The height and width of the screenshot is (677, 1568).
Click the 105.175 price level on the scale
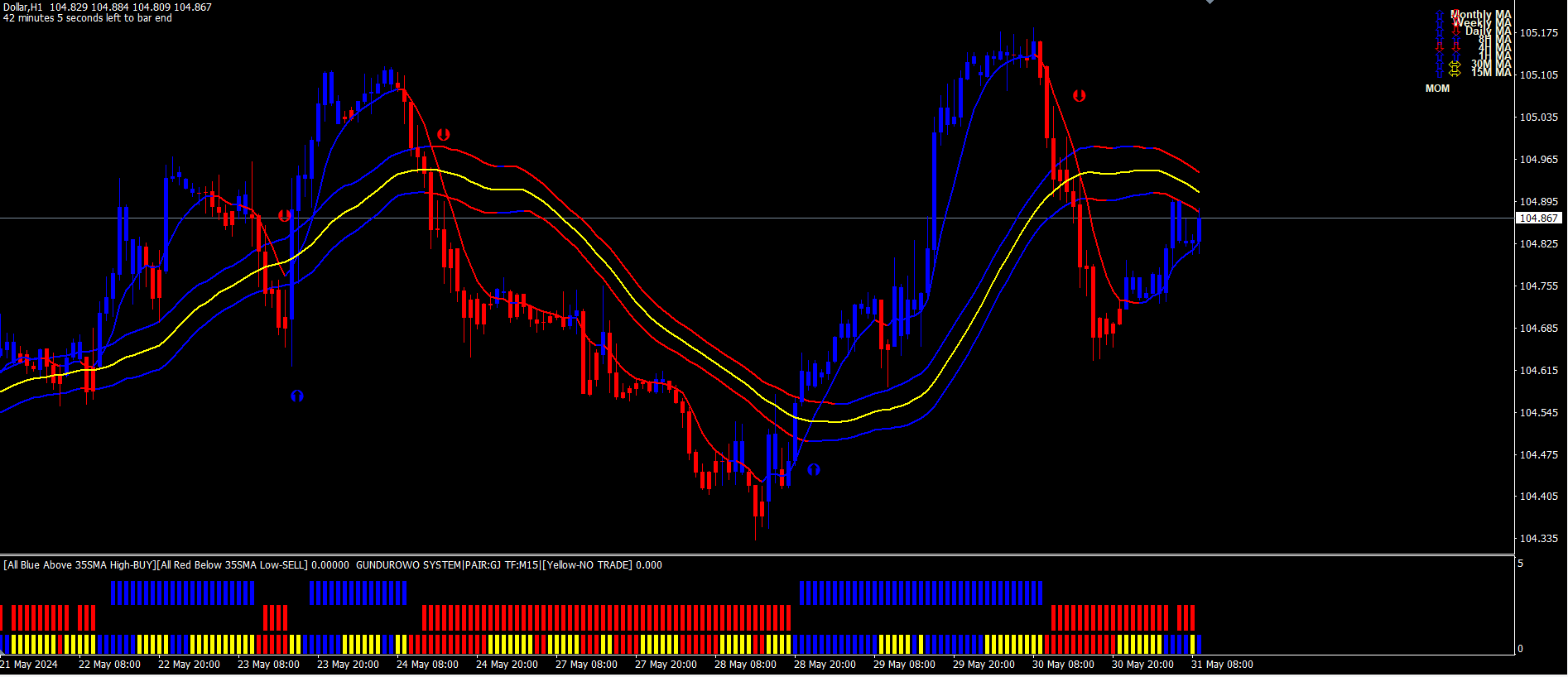1538,33
